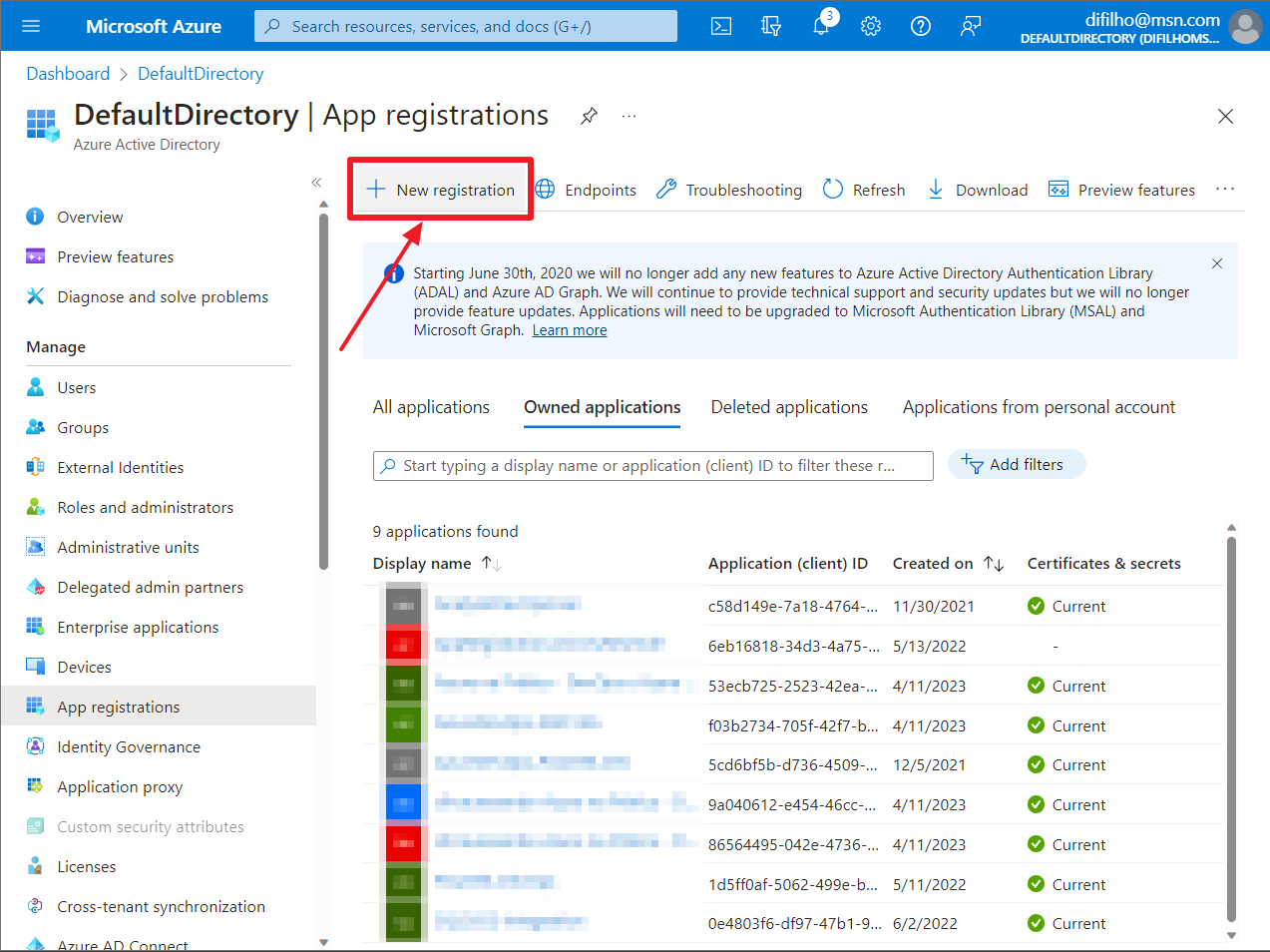Switch to Deleted applications tab

(x=789, y=407)
